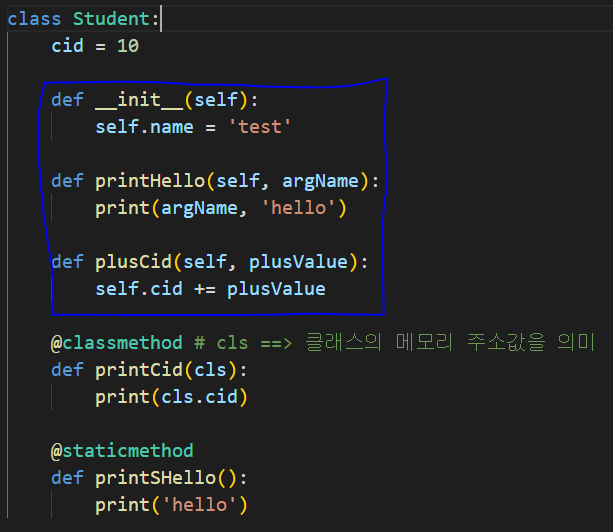613x532 pixels.
Task: Click 'hello' string in printSHello body
Action: [199, 505]
